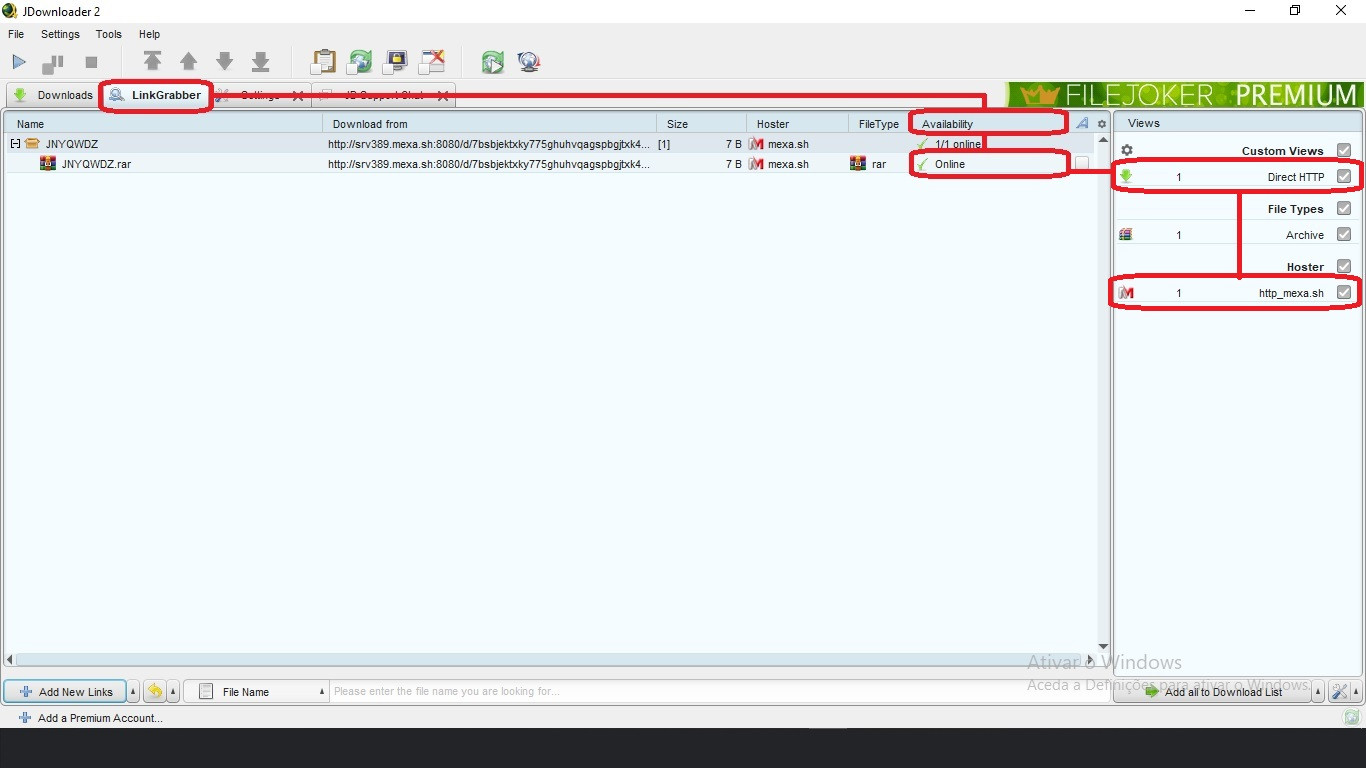Open the File Name search type dropdown
Screen dimensions: 1366x768
pyautogui.click(x=257, y=692)
